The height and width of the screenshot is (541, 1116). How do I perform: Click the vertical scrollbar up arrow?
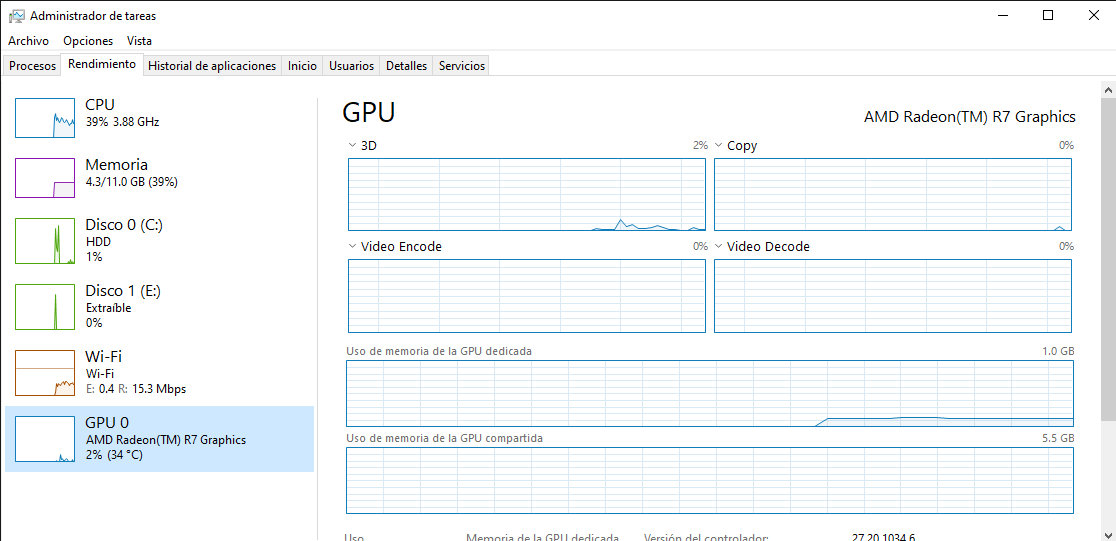click(x=1108, y=91)
